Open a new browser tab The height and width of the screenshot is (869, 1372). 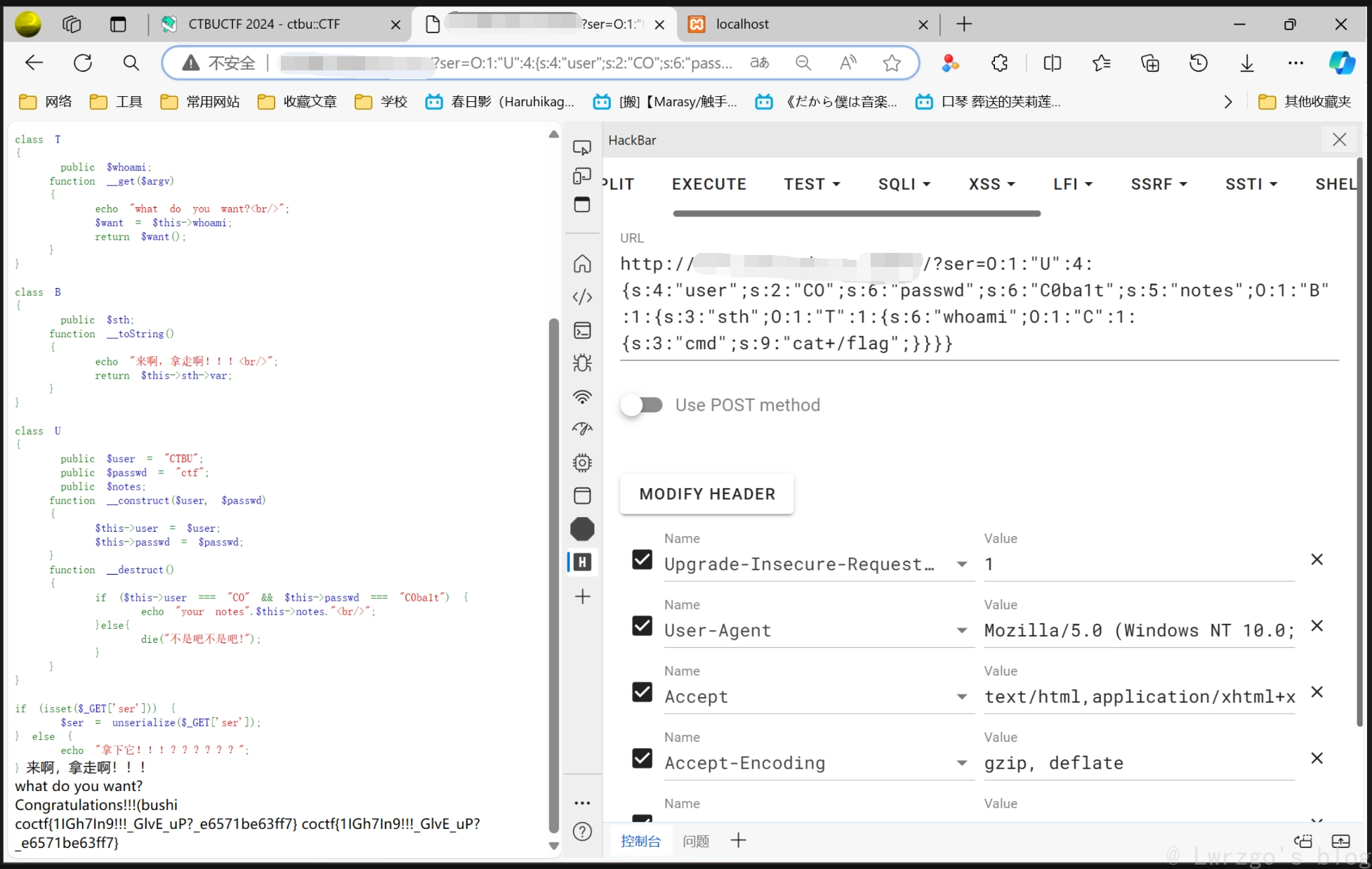tap(964, 24)
